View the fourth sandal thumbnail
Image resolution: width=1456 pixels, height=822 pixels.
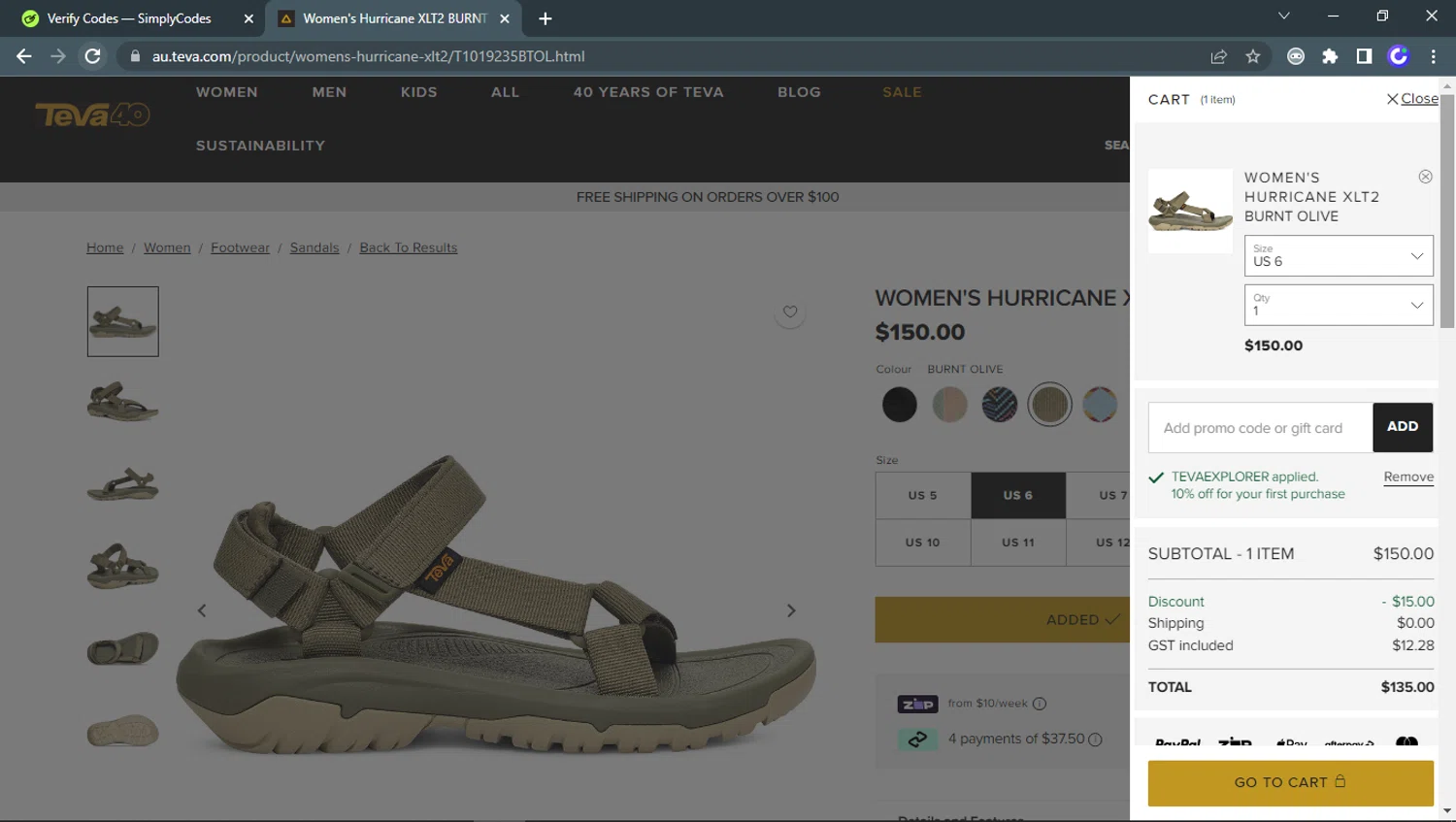tap(123, 566)
